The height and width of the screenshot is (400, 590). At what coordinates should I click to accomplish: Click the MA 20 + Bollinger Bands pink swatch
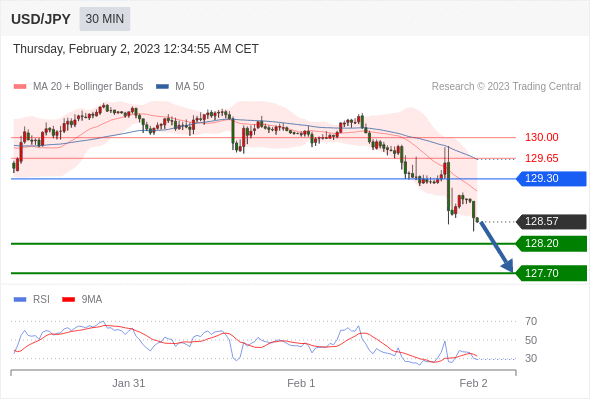tap(20, 87)
